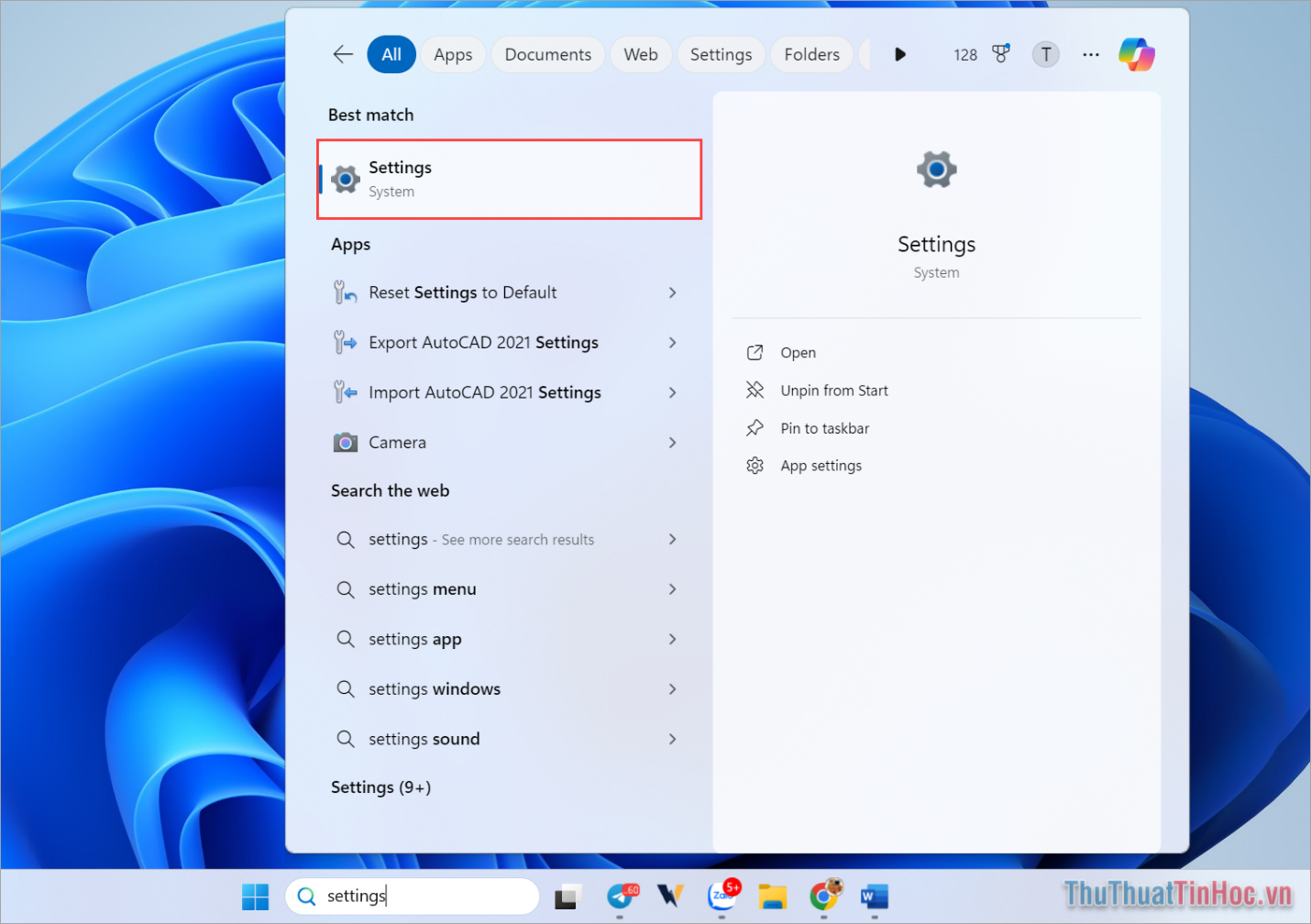Open Microsoft Word from the taskbar
Viewport: 1311px width, 924px height.
pyautogui.click(x=872, y=896)
